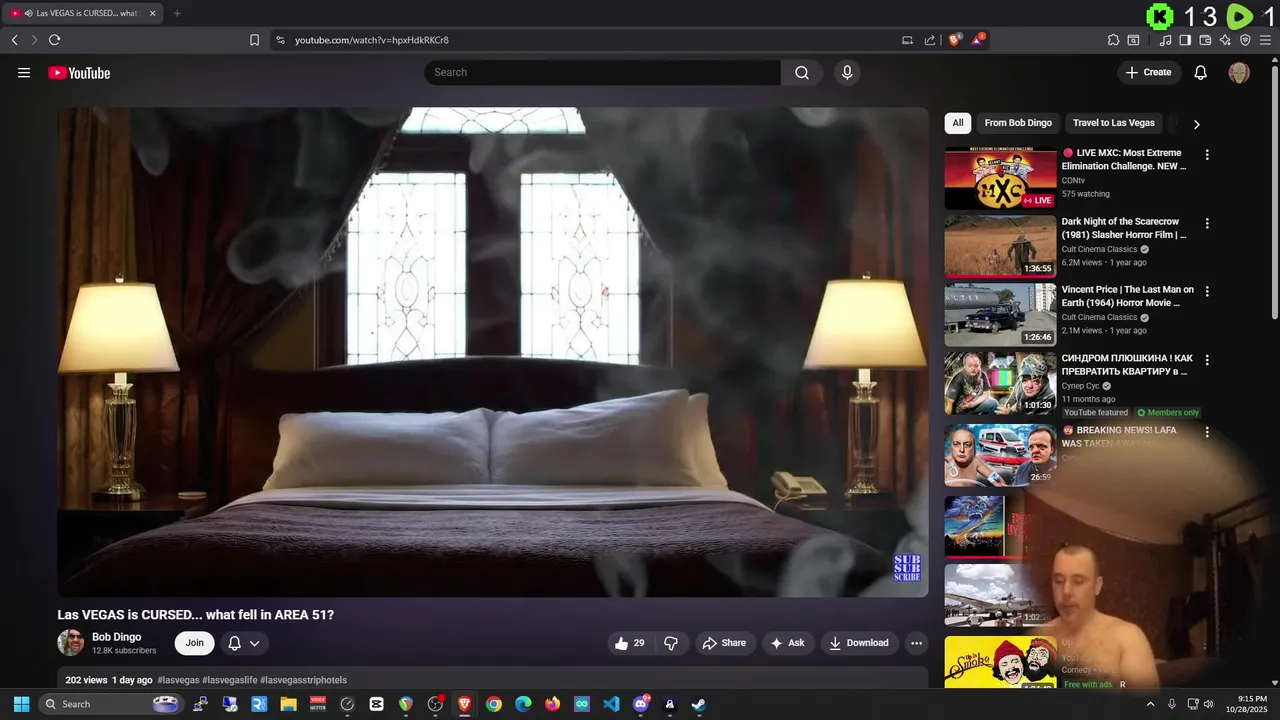This screenshot has height=720, width=1280.
Task: Click into the YouTube search field
Action: [x=602, y=72]
